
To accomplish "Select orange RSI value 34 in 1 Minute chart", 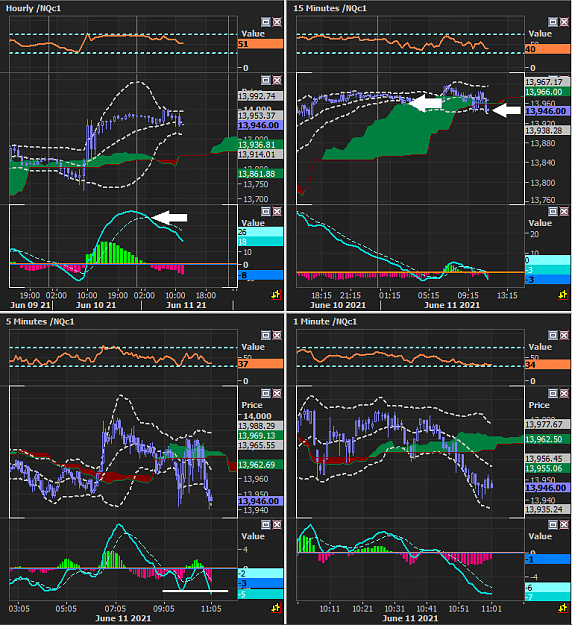I will 548,364.
